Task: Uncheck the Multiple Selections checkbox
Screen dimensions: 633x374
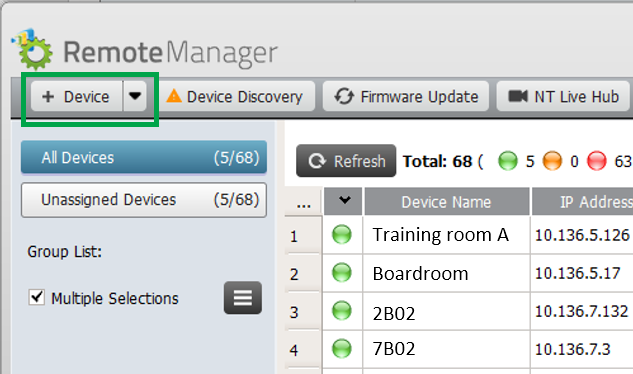Action: (x=37, y=298)
